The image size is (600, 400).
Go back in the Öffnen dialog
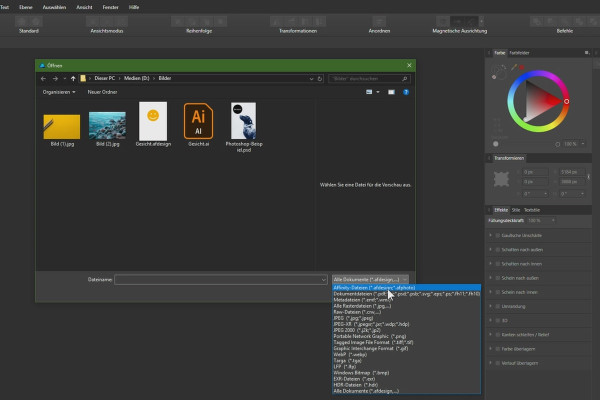43,78
